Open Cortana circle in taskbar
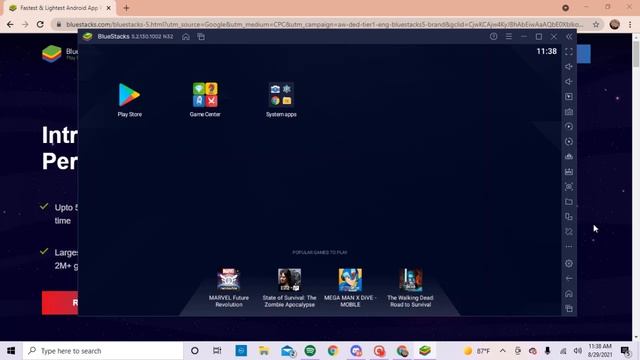640x360 pixels. pyautogui.click(x=195, y=351)
